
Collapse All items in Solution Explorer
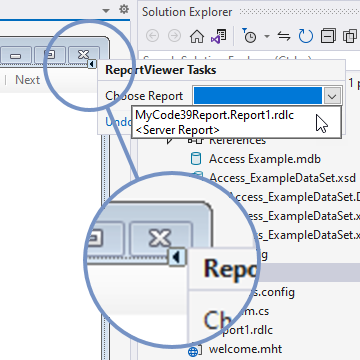pyautogui.click(x=328, y=36)
